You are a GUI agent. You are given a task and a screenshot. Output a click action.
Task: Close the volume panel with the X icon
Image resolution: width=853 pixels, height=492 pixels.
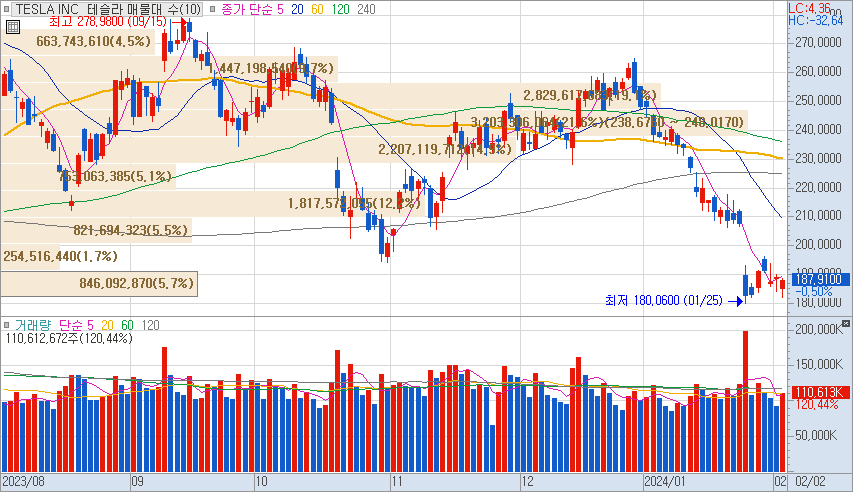click(x=845, y=323)
